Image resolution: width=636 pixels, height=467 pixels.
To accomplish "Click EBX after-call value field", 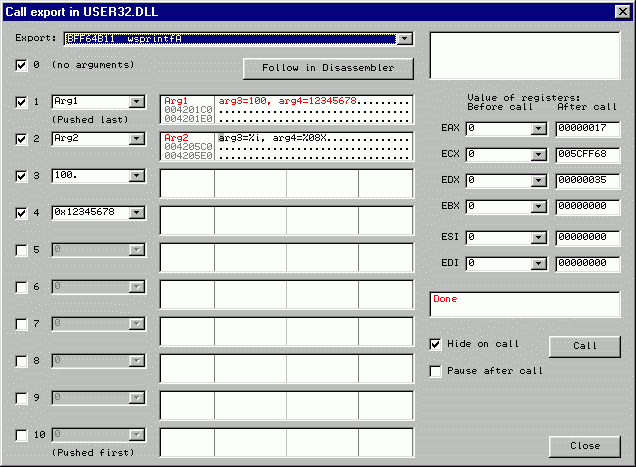I will pos(588,207).
